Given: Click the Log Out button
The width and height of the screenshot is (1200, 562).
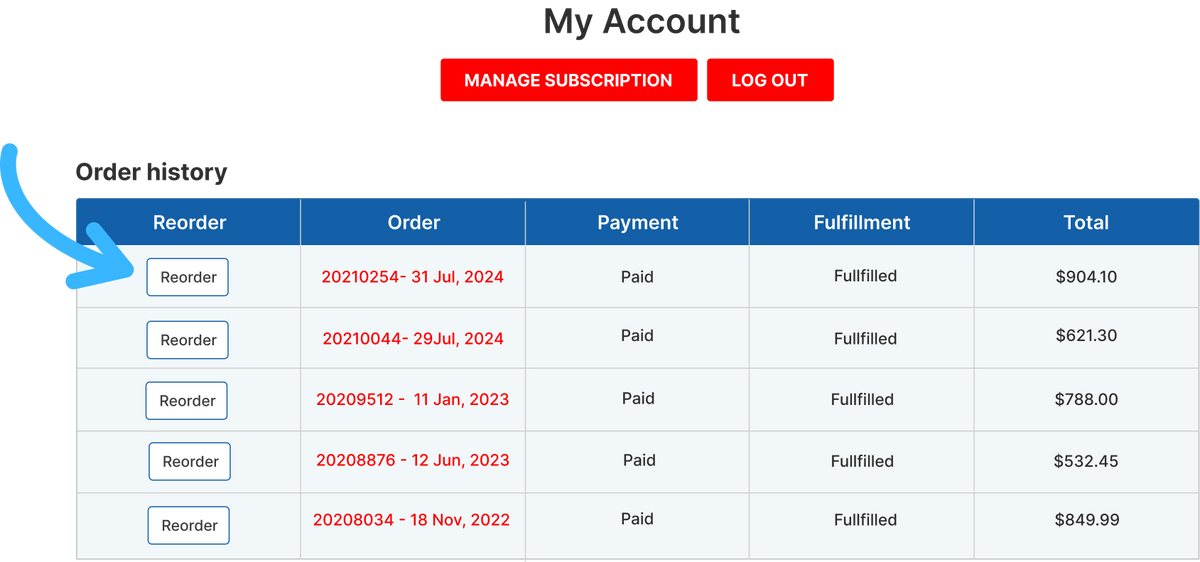Looking at the screenshot, I should (x=770, y=80).
